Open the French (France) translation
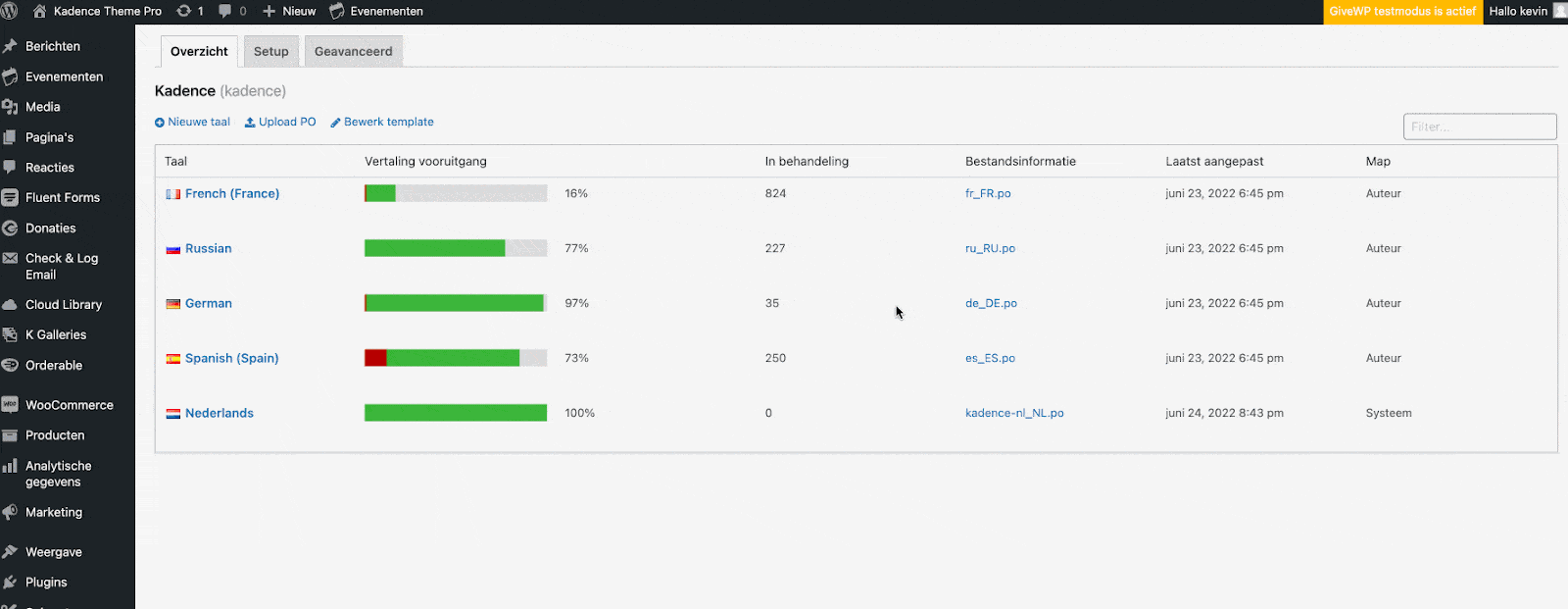This screenshot has height=609, width=1568. 232,194
